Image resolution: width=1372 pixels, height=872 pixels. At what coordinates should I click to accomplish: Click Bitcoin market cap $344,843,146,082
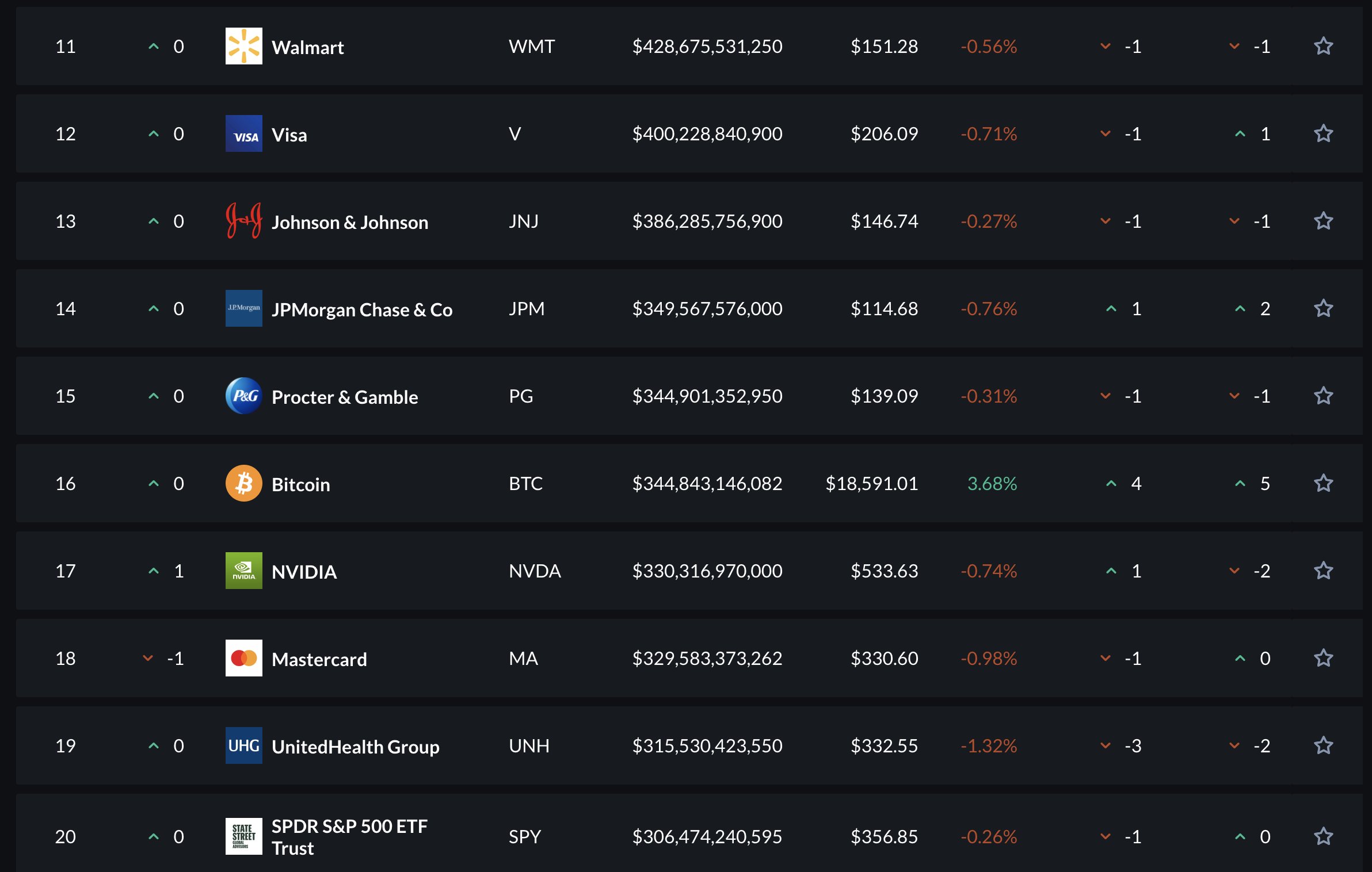[x=707, y=483]
